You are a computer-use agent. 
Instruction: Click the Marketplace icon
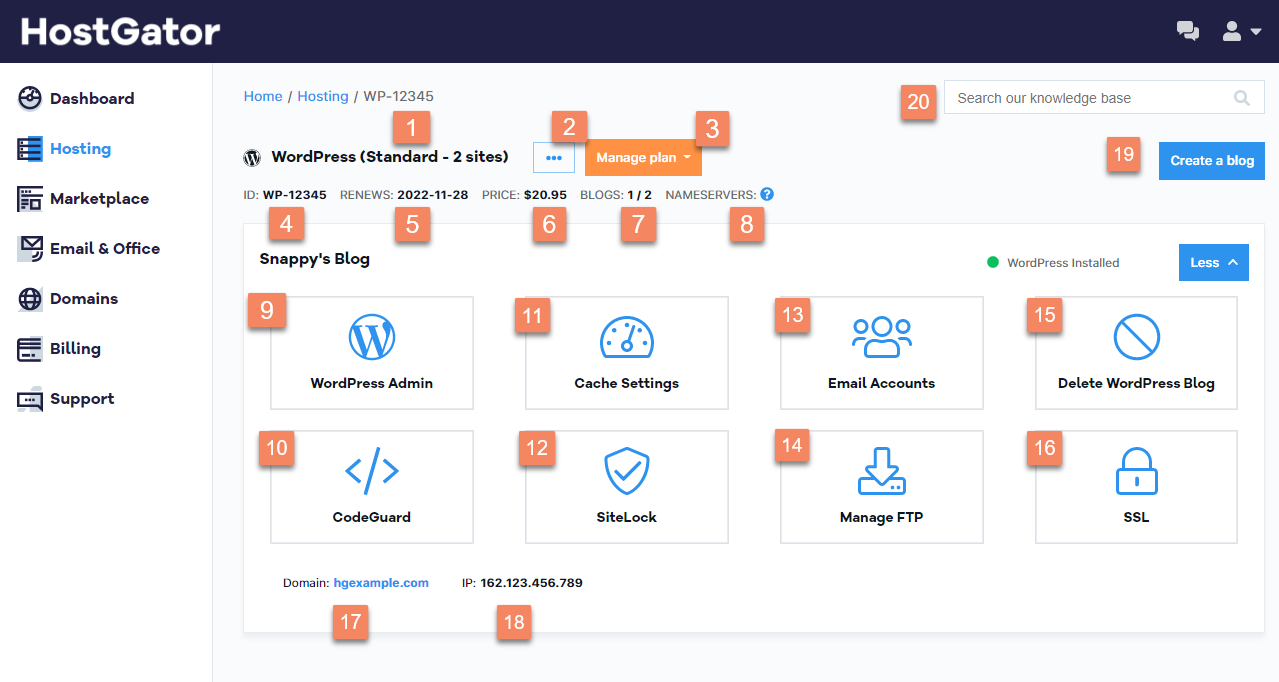pos(30,198)
